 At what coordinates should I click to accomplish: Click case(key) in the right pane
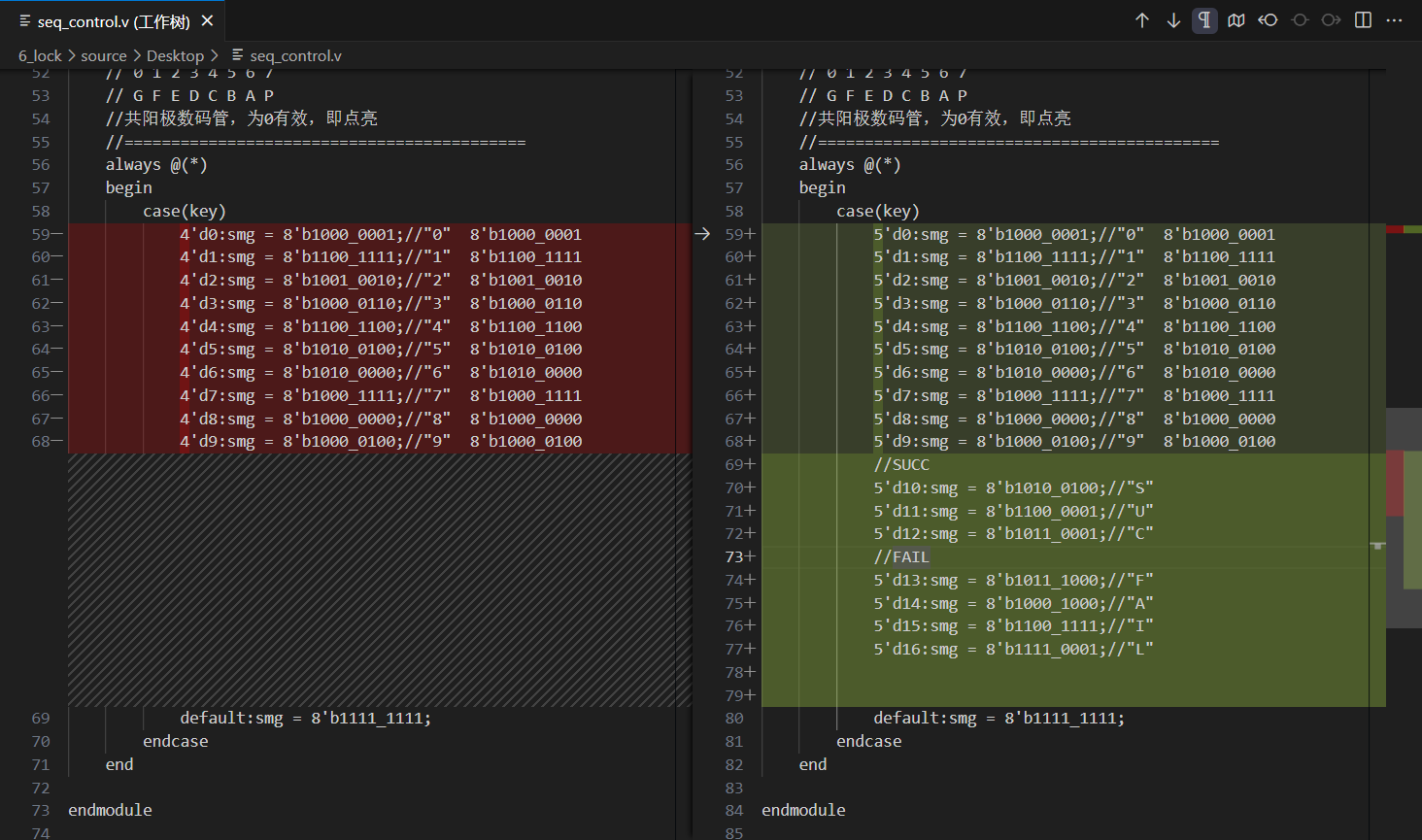878,211
